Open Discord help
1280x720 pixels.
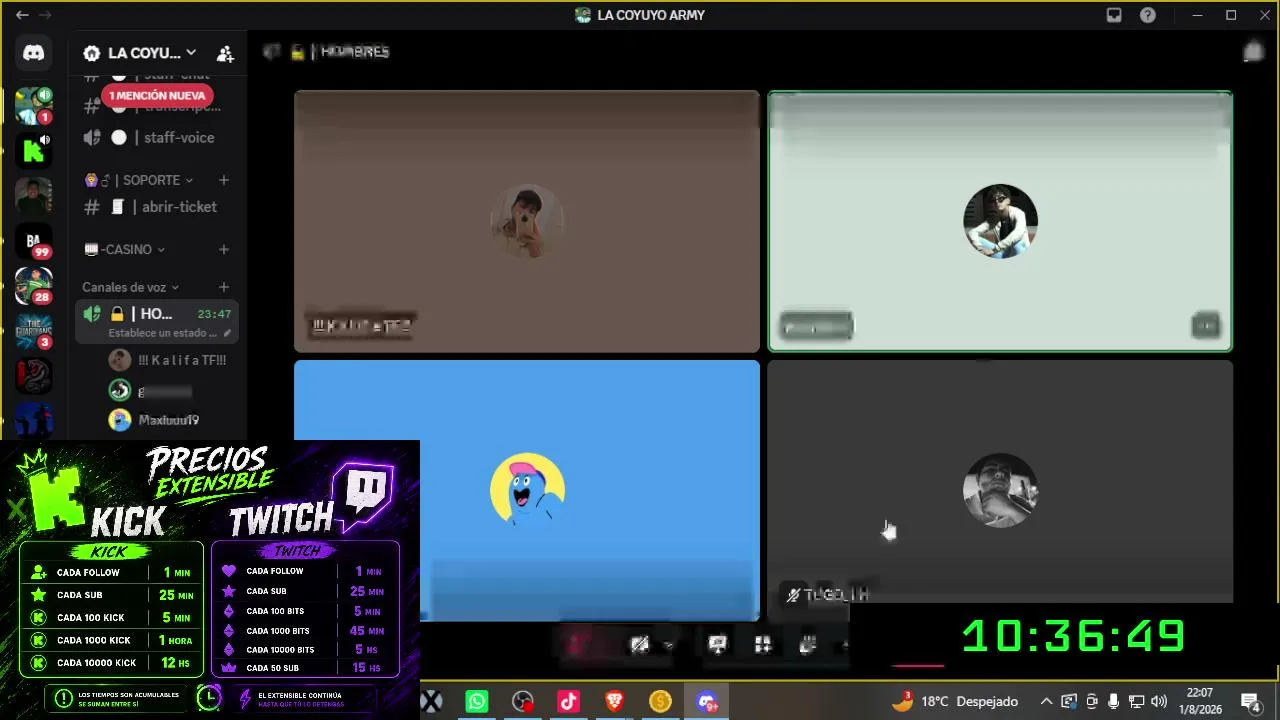[1148, 15]
